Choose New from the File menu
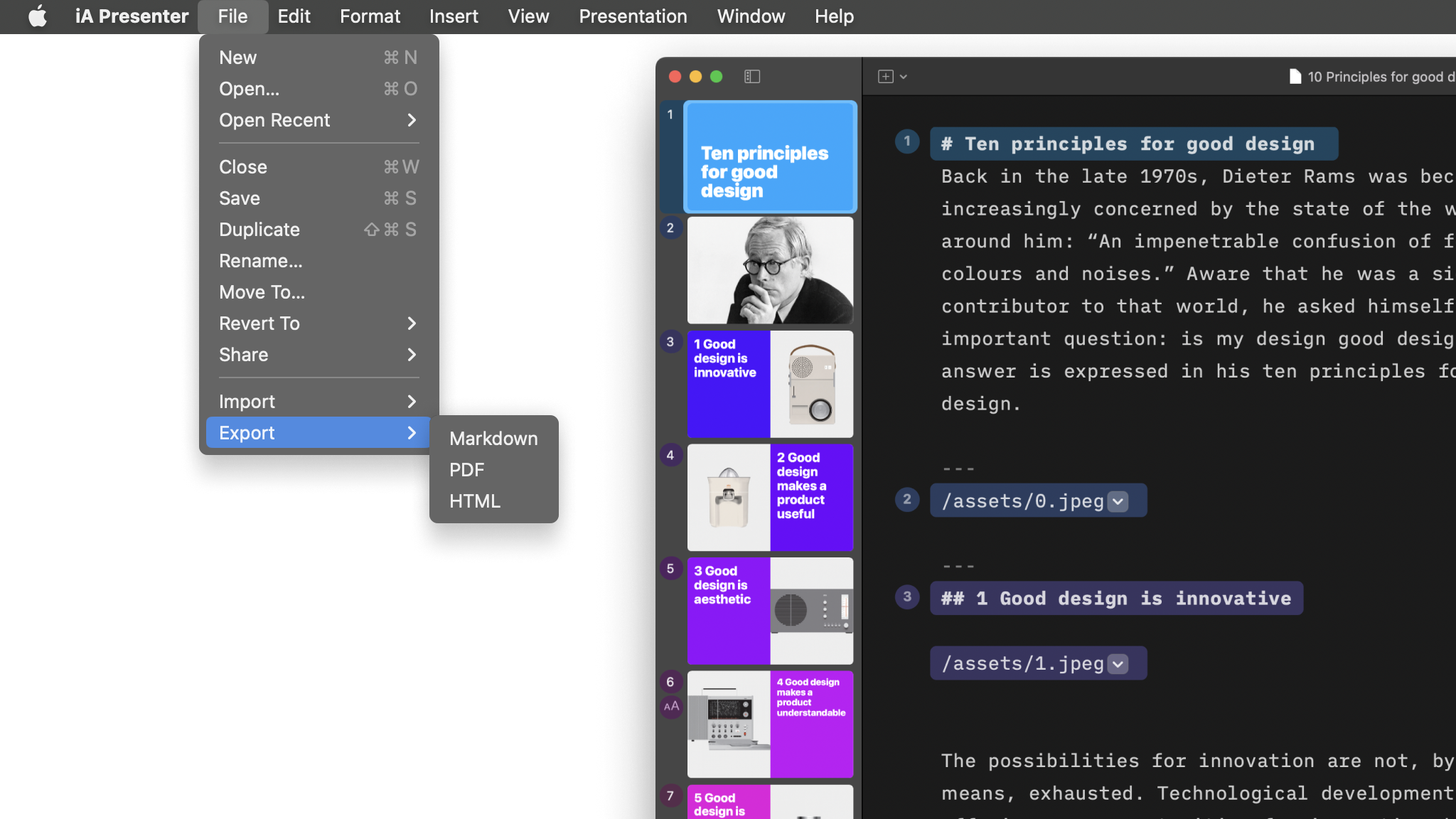Viewport: 1456px width, 819px height. point(318,58)
